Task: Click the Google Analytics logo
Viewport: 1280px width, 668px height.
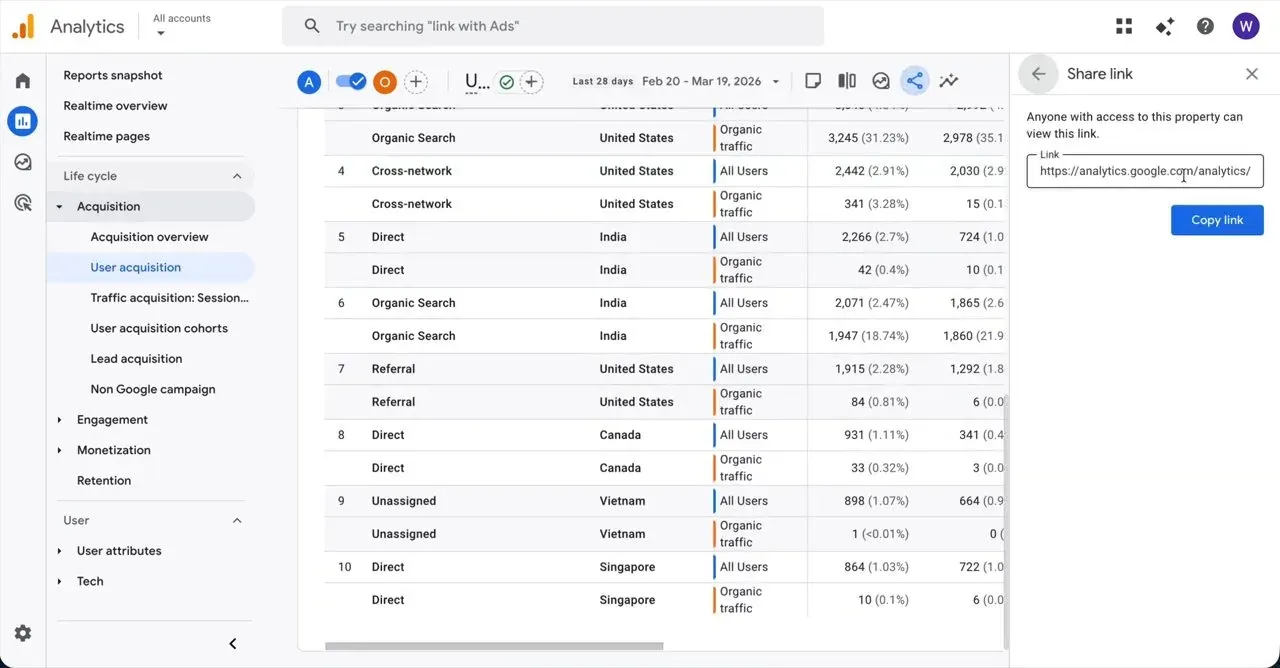Action: [x=23, y=26]
